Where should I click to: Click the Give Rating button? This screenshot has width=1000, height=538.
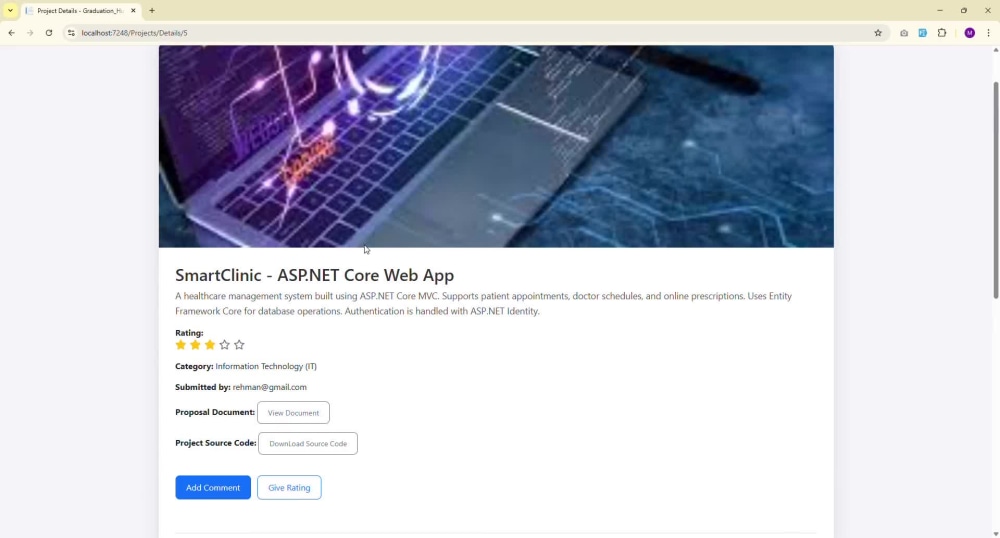pos(289,488)
